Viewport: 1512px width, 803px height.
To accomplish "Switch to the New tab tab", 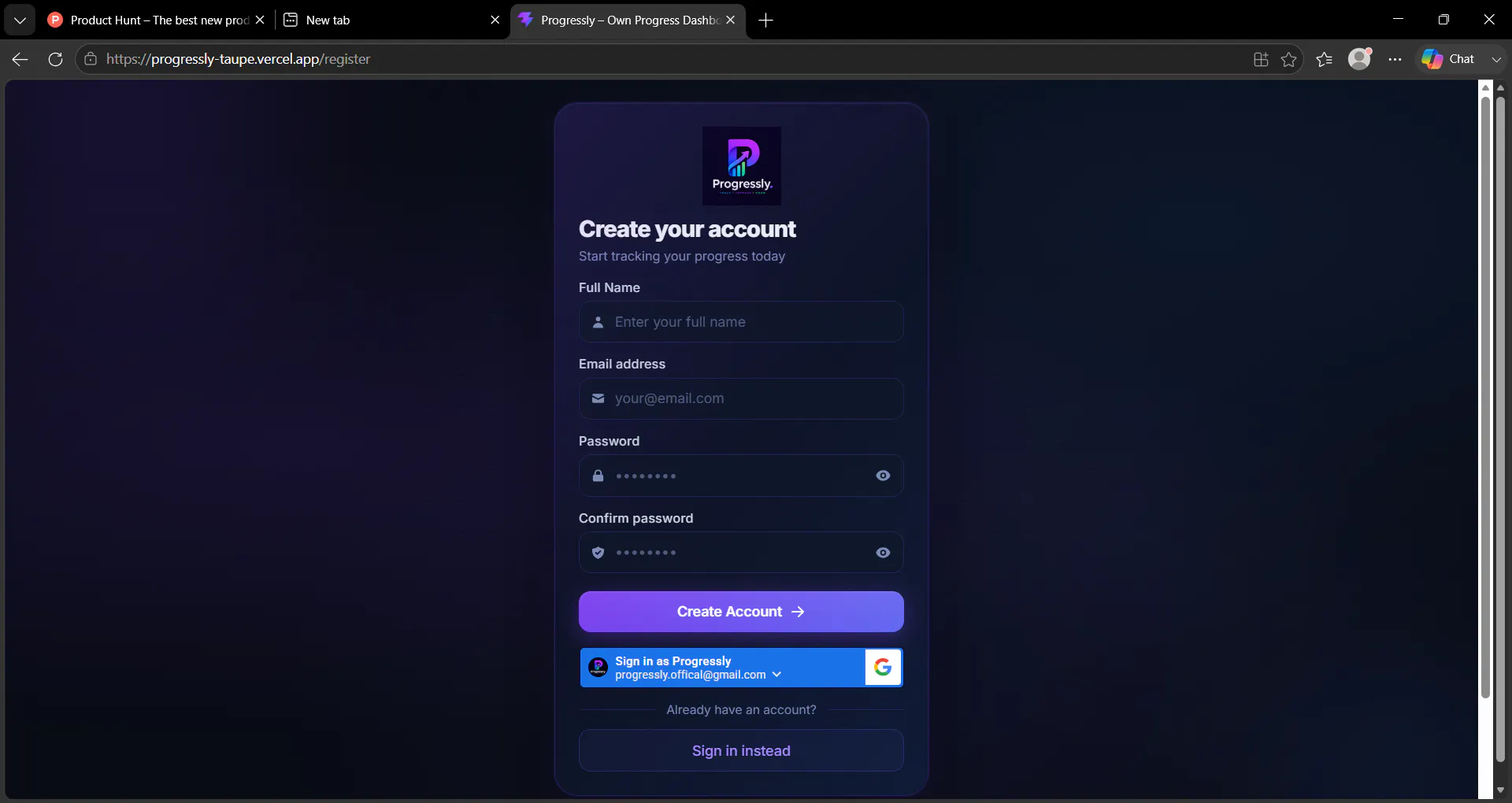I will 391,20.
